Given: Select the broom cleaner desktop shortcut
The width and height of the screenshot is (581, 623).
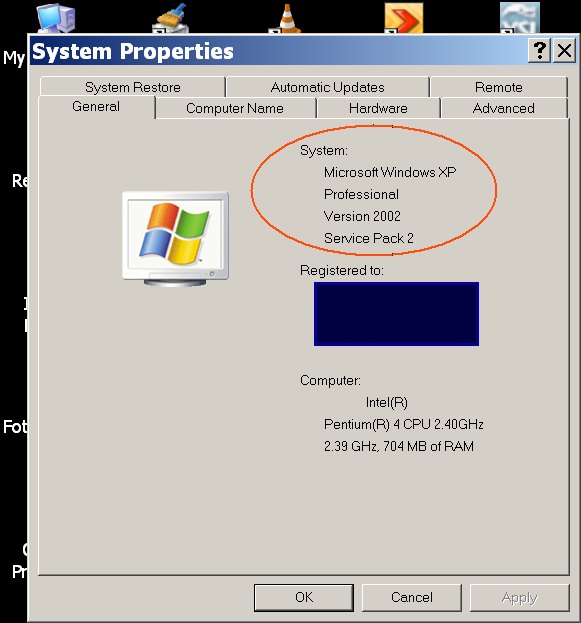Looking at the screenshot, I should 170,18.
